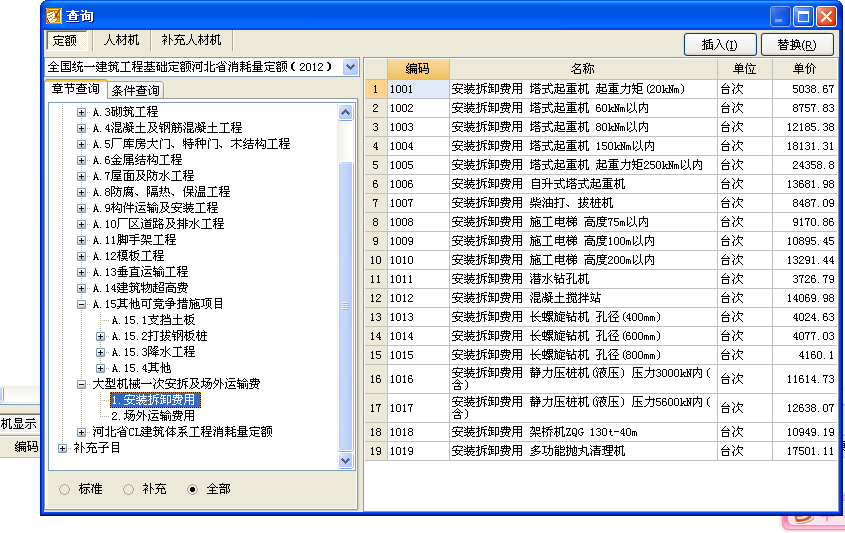The height and width of the screenshot is (533, 845).
Task: Select the 补充 radio button
Action: pos(128,489)
